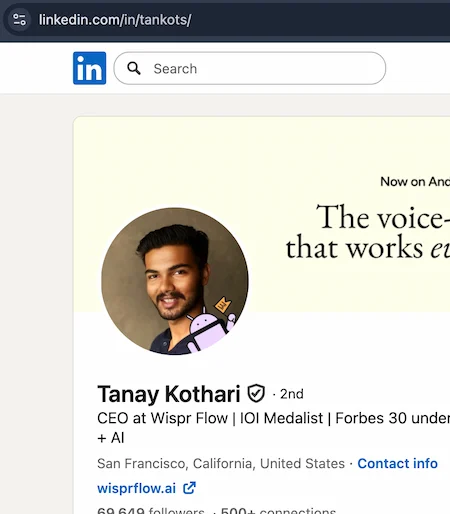This screenshot has height=514, width=450.
Task: Click the 2nd degree connection label
Action: [x=292, y=394]
